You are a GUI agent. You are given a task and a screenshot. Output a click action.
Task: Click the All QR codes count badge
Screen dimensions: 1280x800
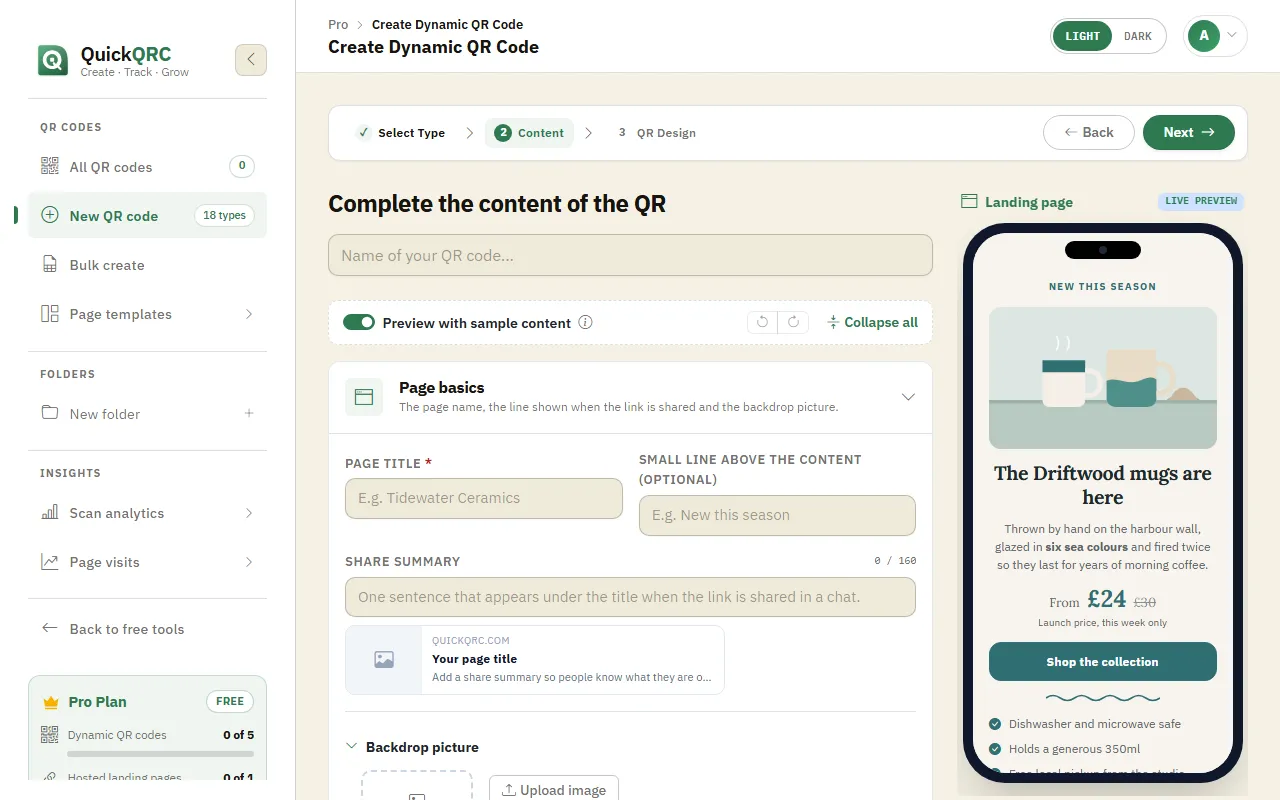(241, 166)
